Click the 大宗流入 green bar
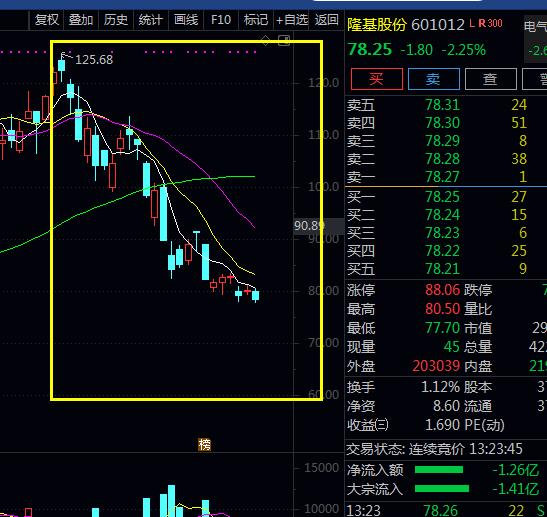547x517 pixels. (442, 489)
